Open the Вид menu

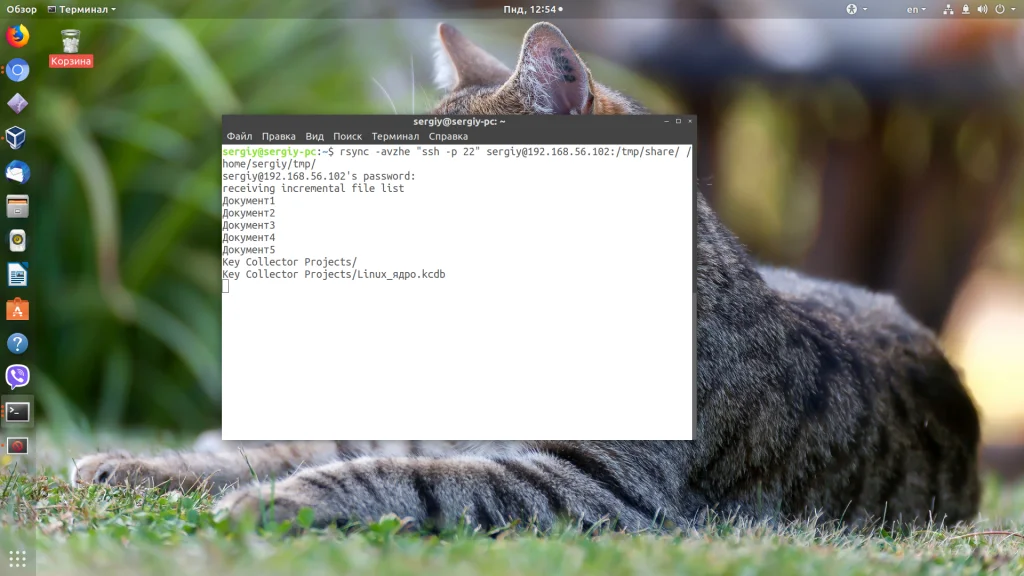(314, 136)
